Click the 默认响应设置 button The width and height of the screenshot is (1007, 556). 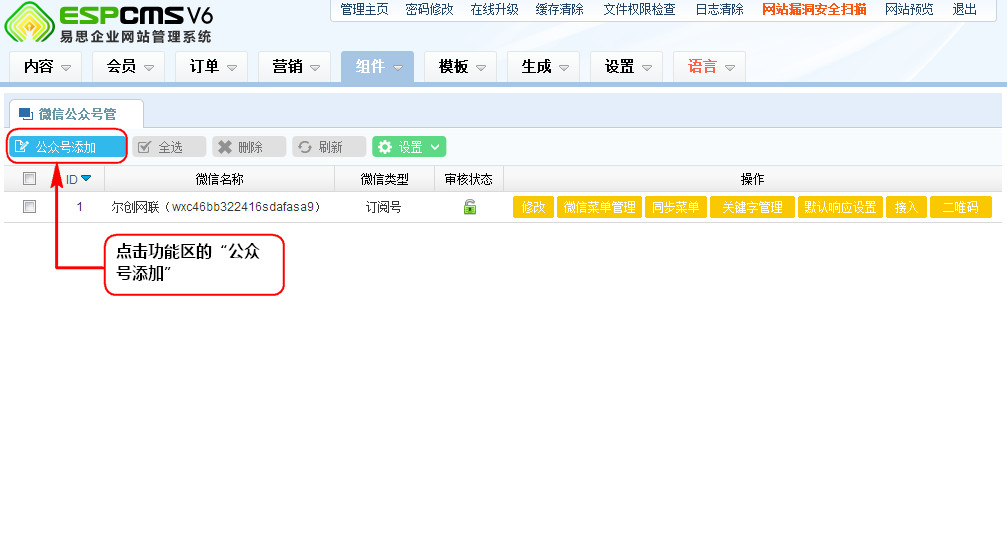[840, 207]
